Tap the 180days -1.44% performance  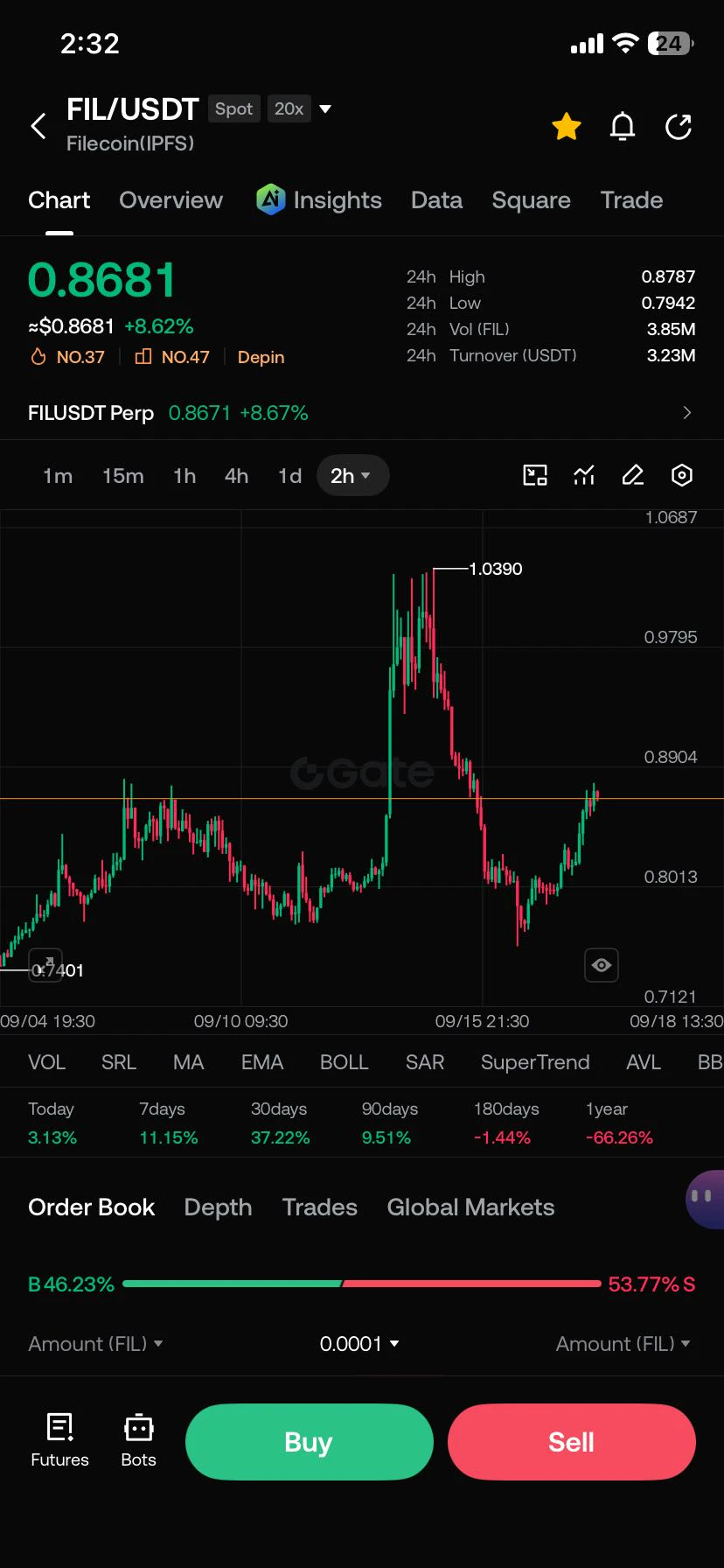pyautogui.click(x=505, y=1123)
